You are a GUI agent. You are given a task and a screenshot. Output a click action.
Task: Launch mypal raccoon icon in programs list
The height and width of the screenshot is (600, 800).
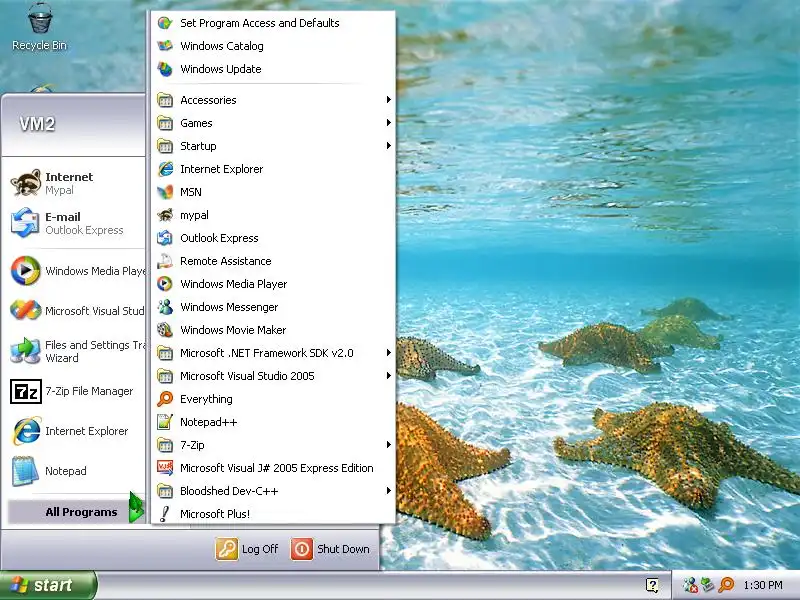pyautogui.click(x=165, y=215)
